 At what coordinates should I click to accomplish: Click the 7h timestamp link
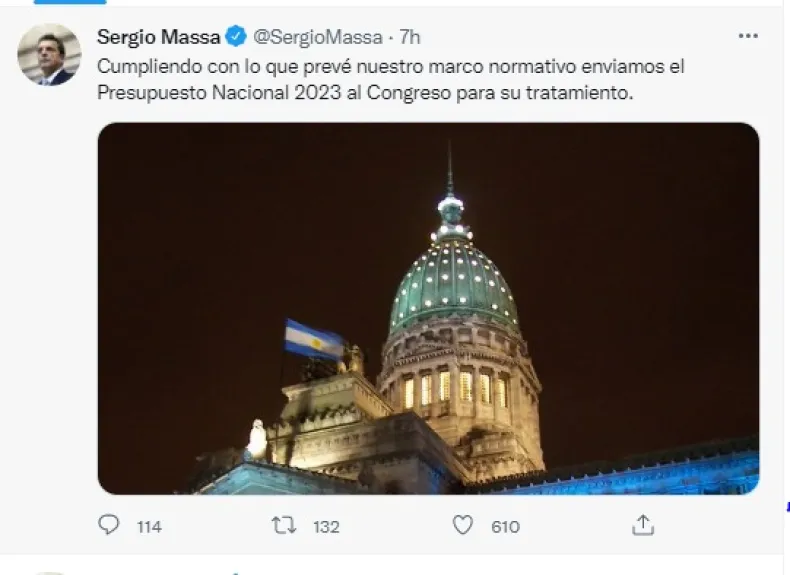tap(410, 37)
